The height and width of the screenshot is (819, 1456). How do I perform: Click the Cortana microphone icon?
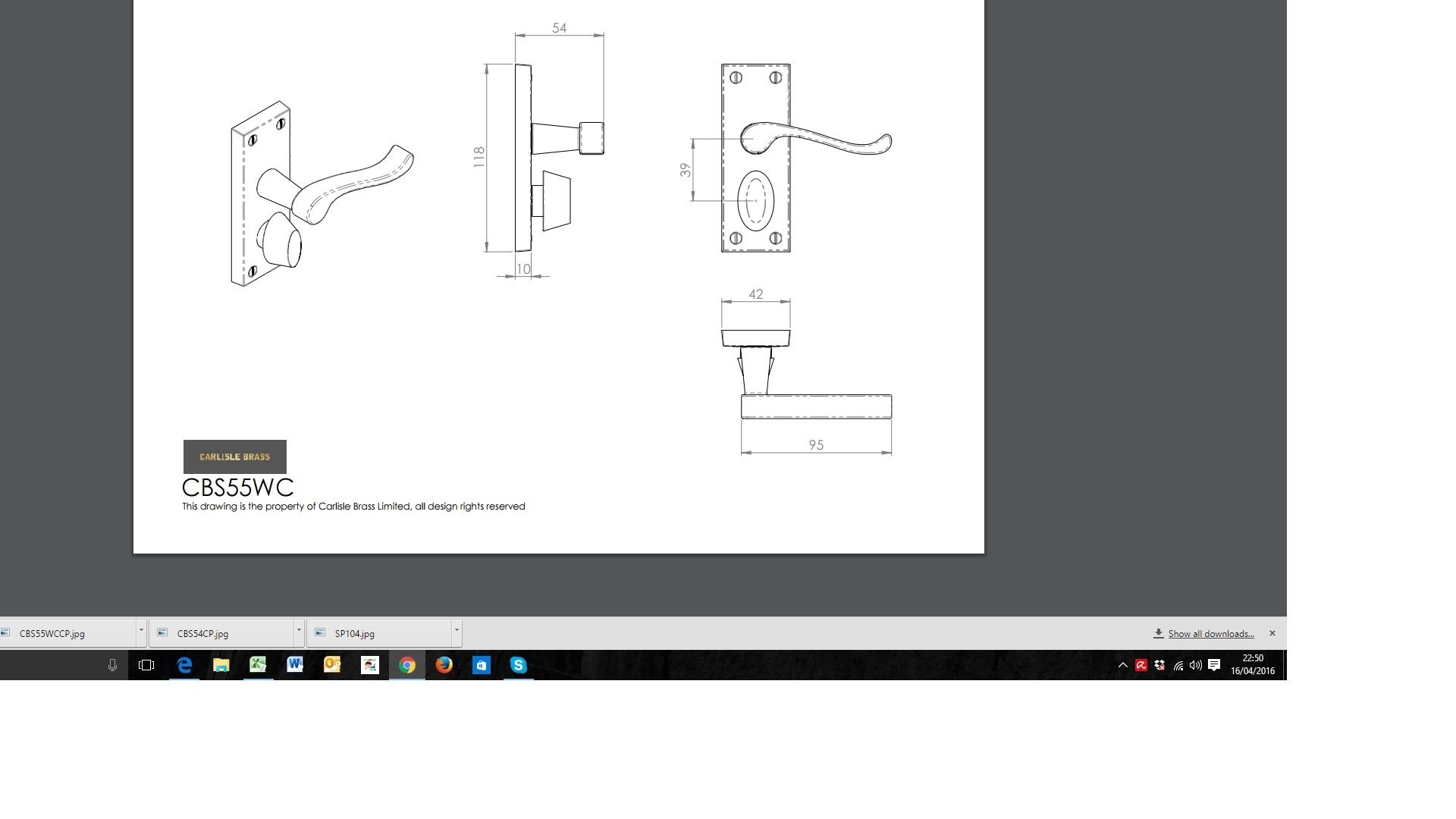click(x=112, y=665)
